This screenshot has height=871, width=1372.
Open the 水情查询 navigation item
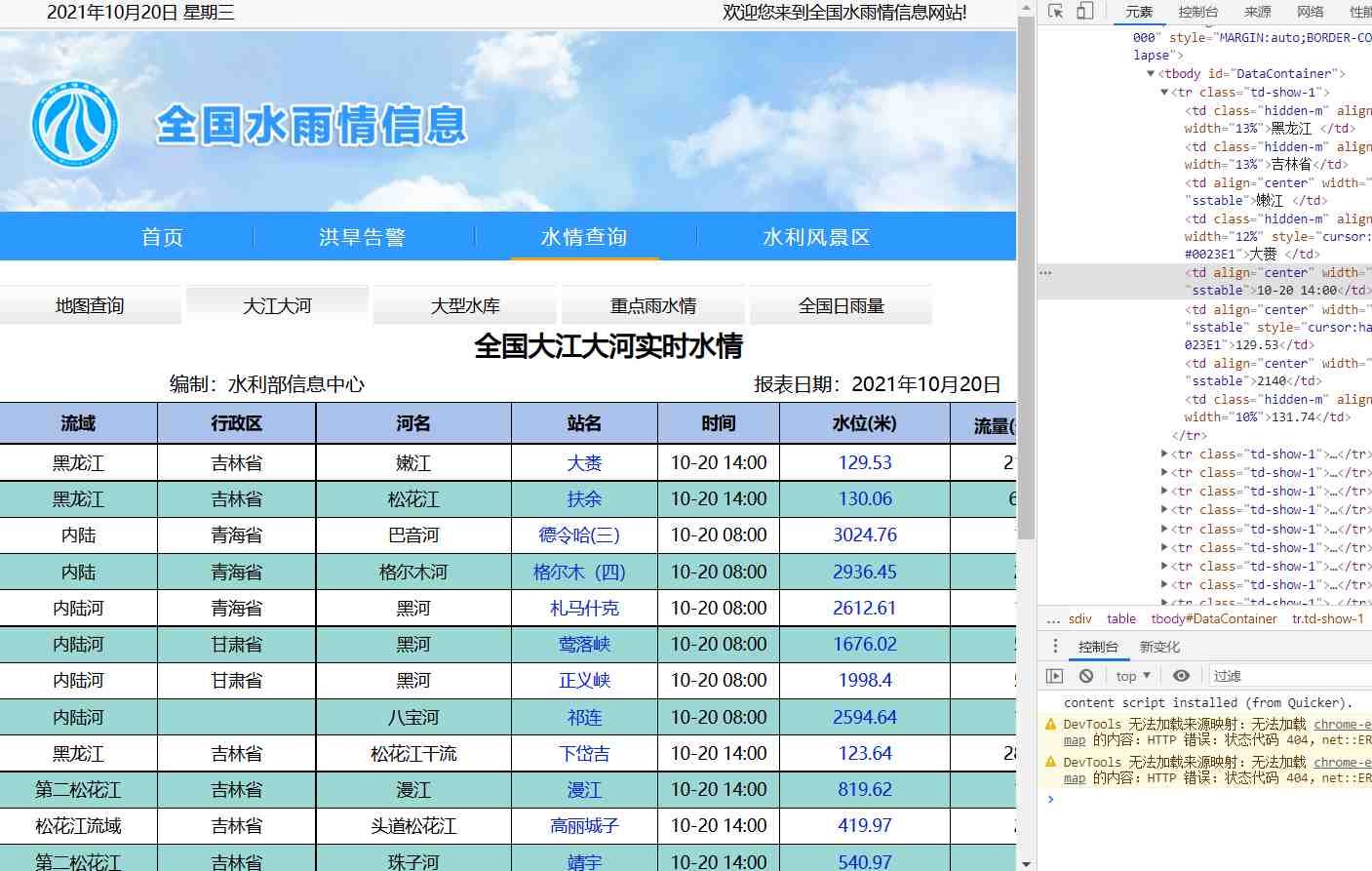click(x=584, y=237)
